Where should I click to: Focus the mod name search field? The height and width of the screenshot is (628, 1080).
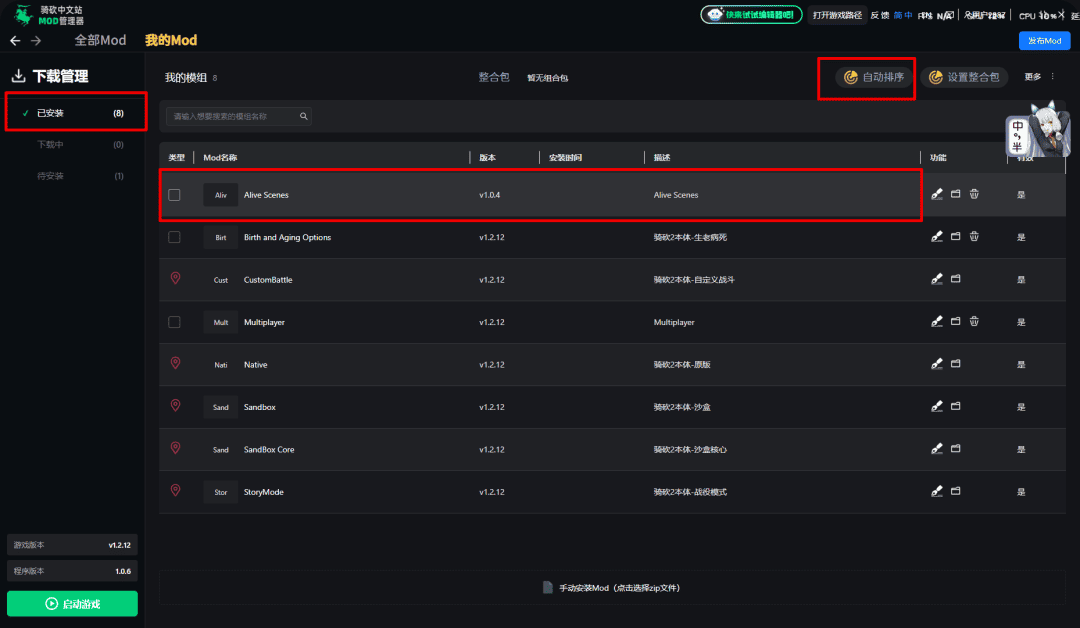(233, 117)
